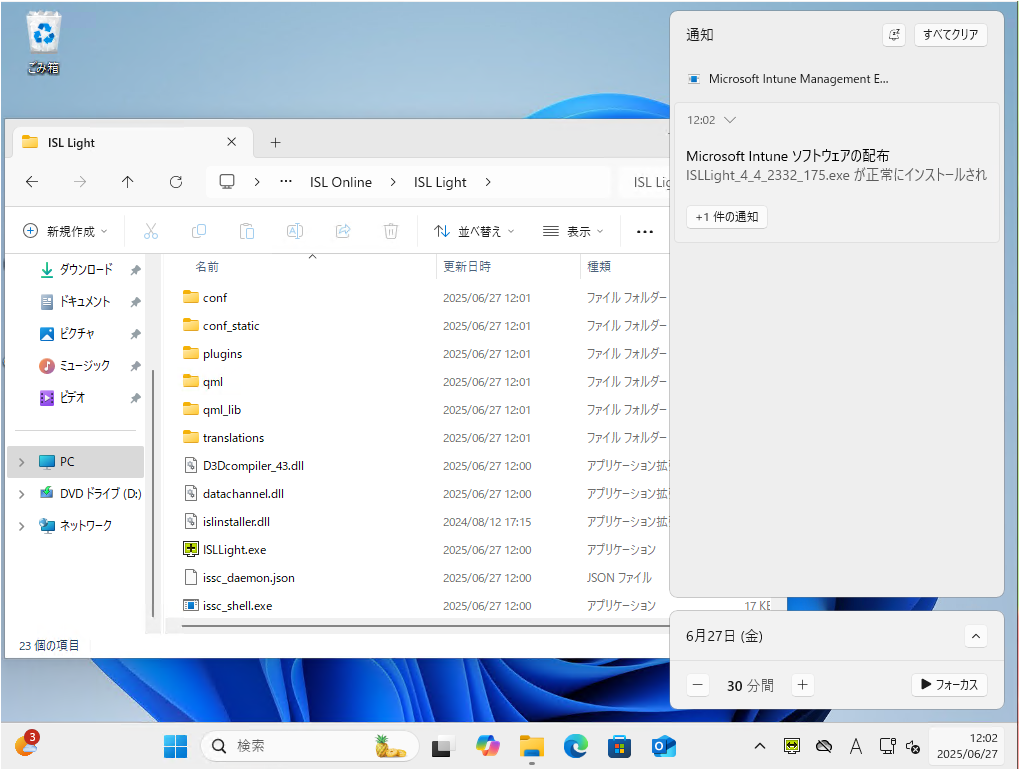1020x770 pixels.
Task: Open File Explorer taskbar icon
Action: click(x=531, y=746)
